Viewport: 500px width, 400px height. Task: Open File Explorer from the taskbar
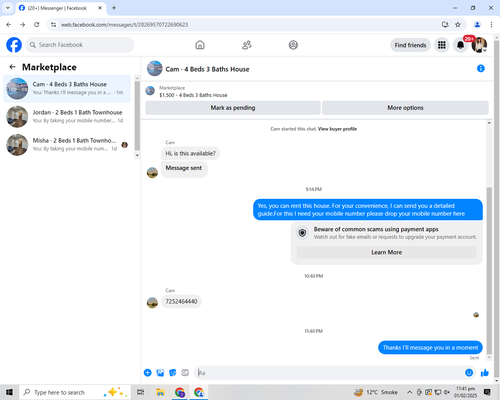click(160, 392)
